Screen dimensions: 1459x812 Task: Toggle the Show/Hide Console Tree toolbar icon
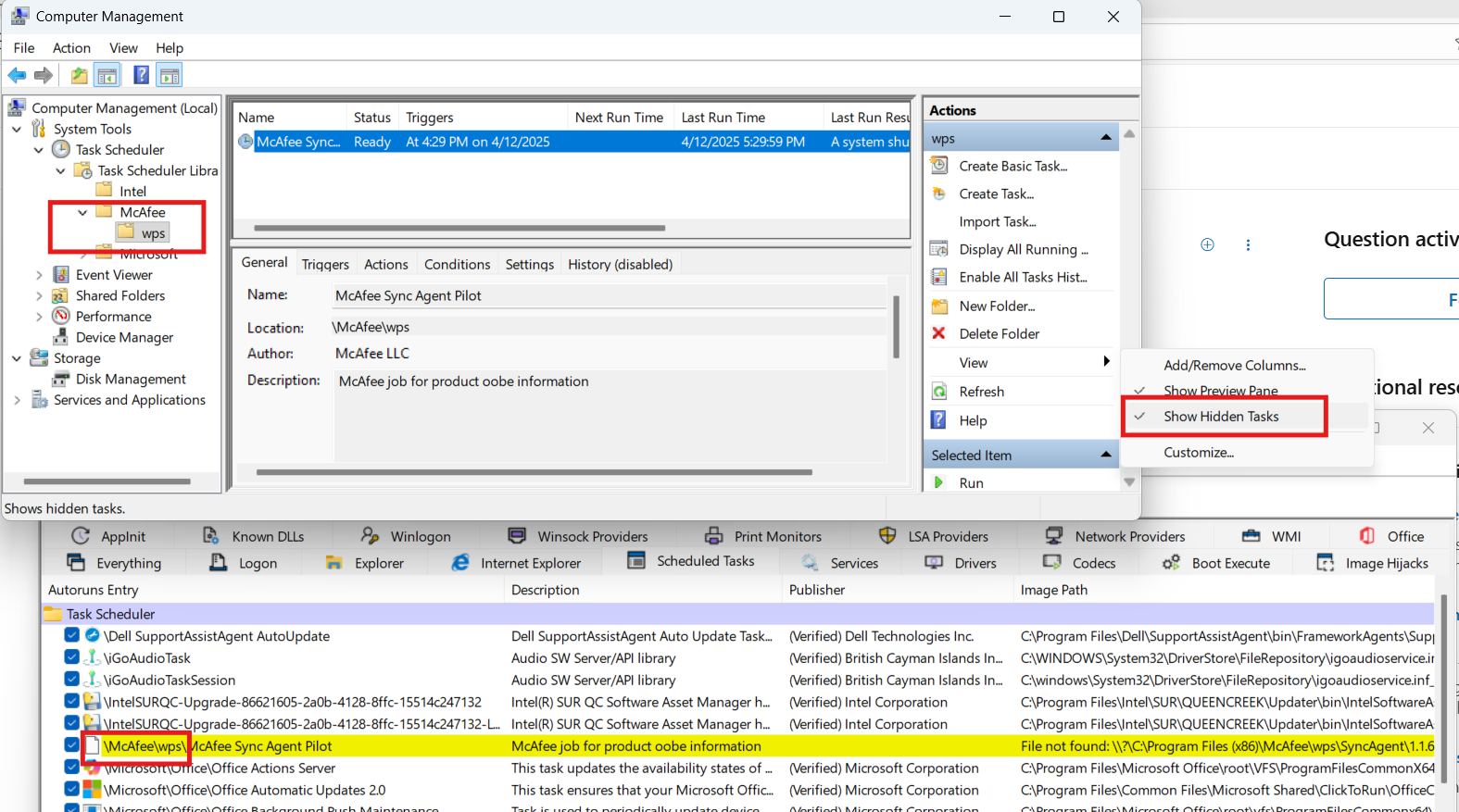pos(107,75)
